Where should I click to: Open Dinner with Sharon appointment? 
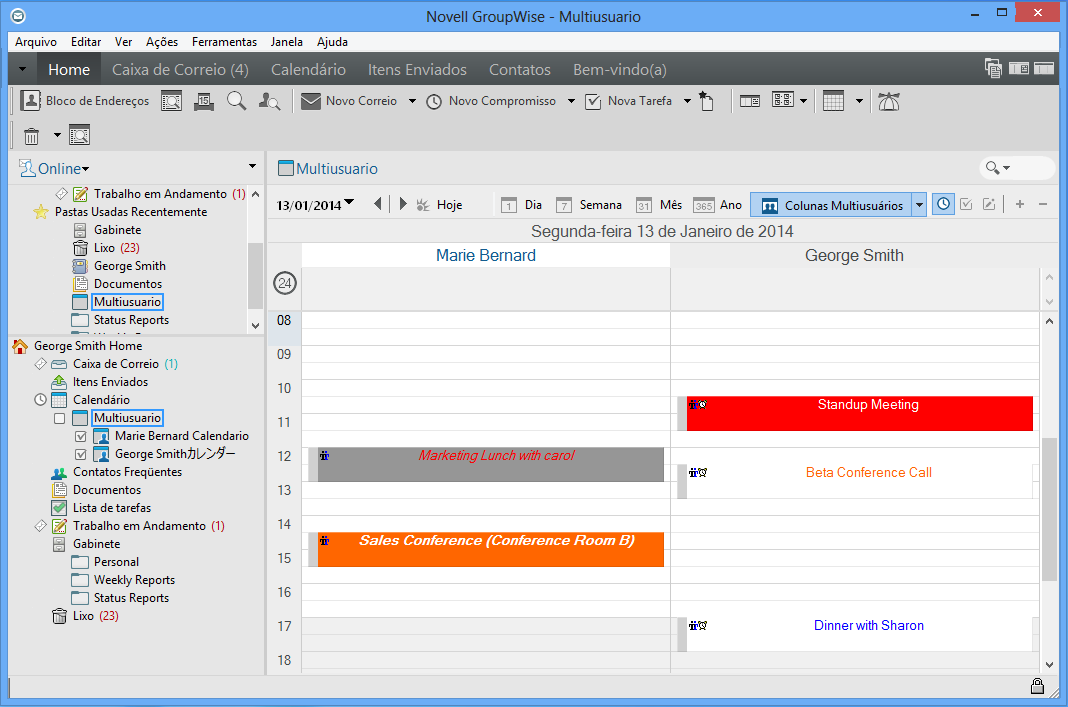[x=860, y=634]
